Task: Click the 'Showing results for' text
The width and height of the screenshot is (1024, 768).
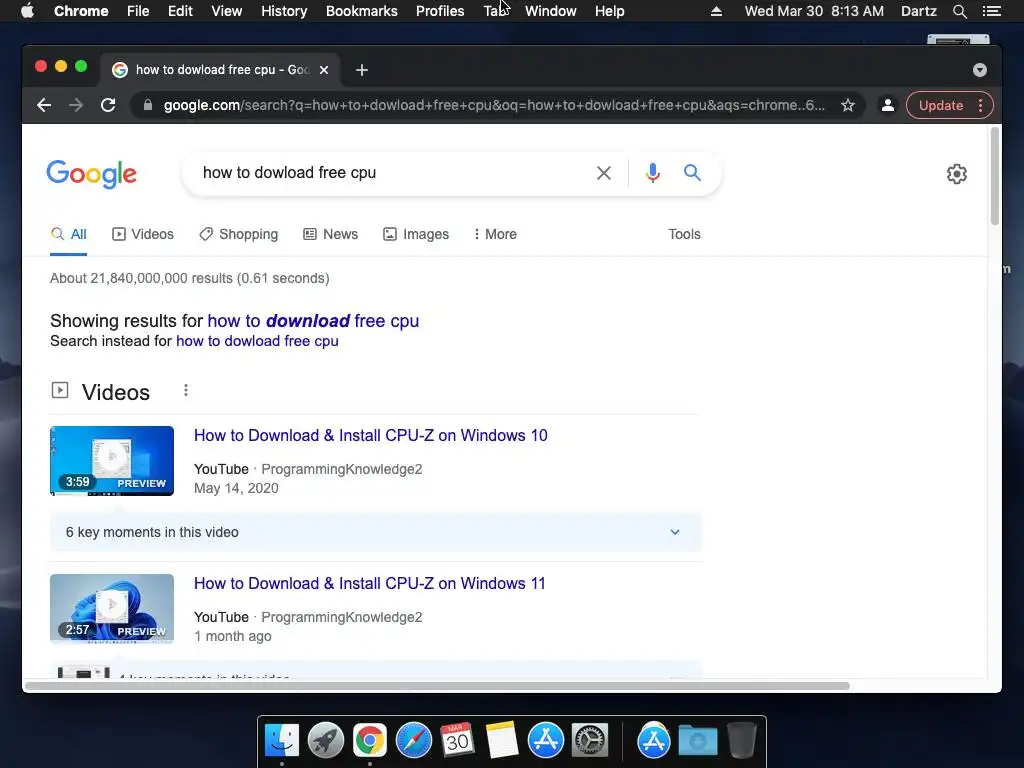Action: click(x=127, y=321)
